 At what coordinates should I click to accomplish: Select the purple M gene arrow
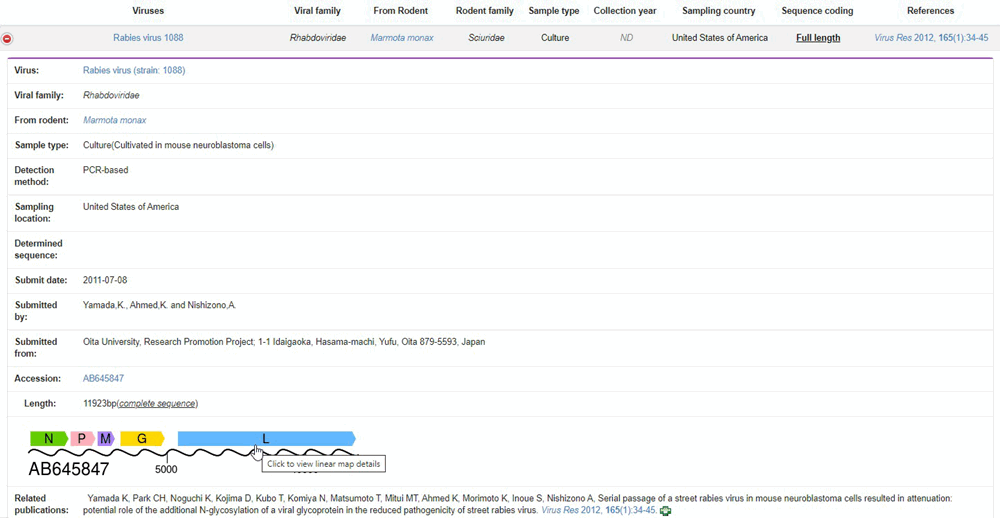tap(106, 439)
